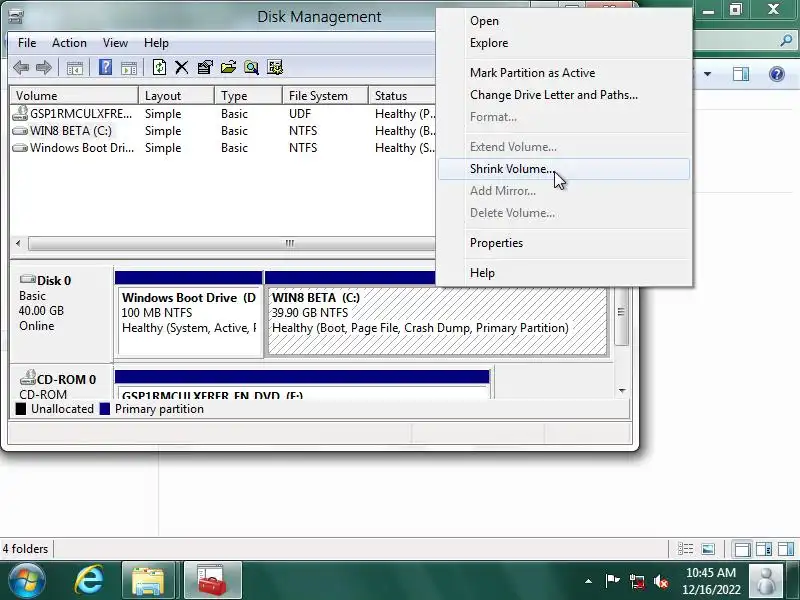Click the muted speaker tray icon
800x600 pixels.
(661, 581)
